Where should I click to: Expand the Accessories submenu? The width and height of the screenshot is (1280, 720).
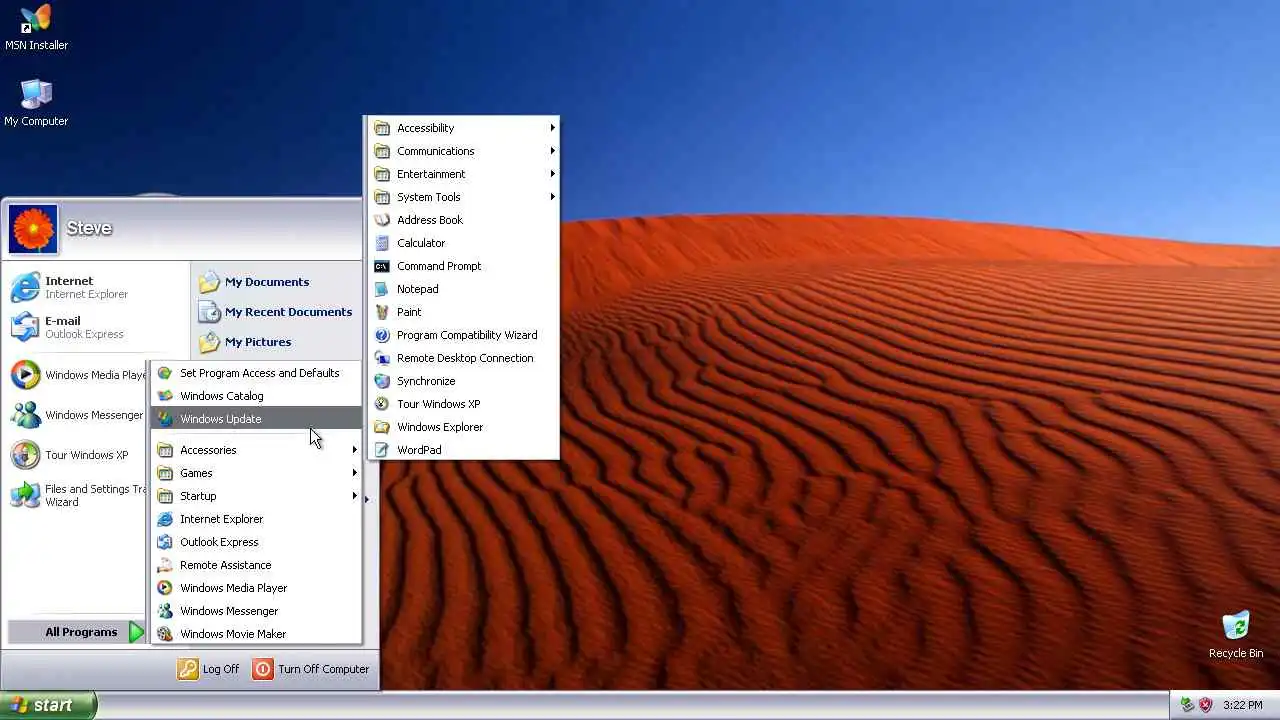(256, 450)
